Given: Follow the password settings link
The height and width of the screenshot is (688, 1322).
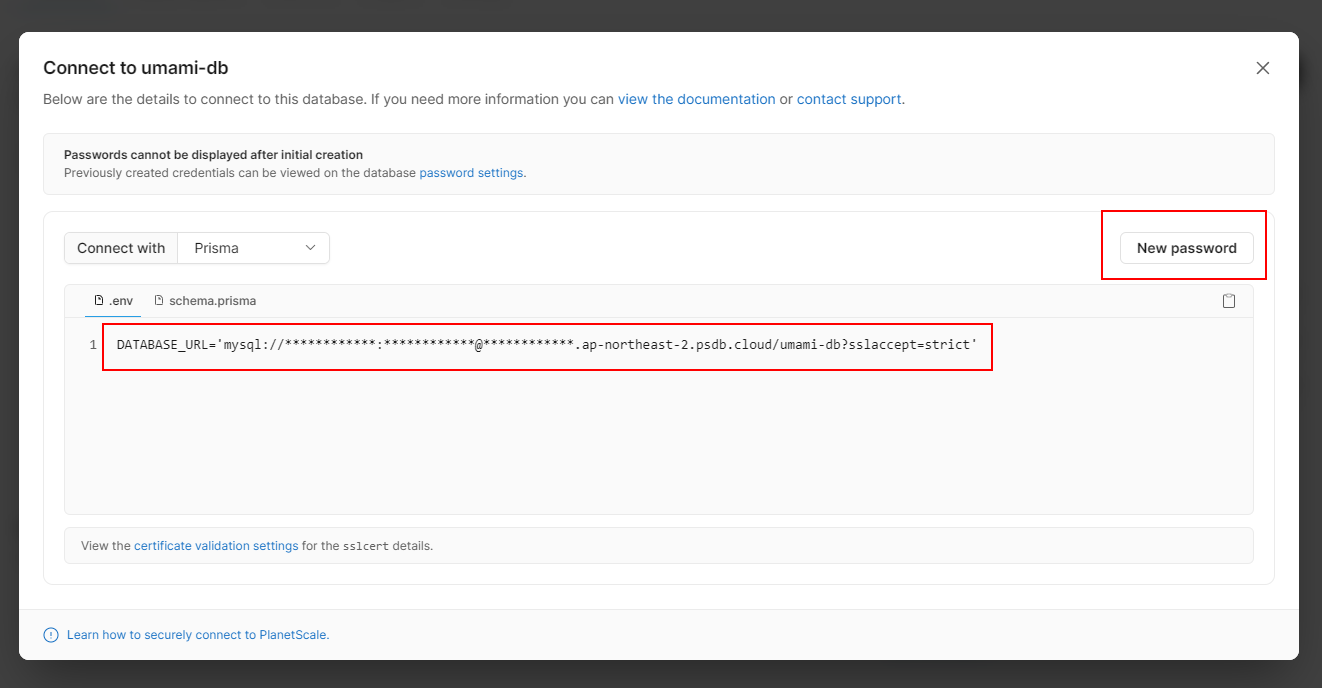Looking at the screenshot, I should click(x=471, y=172).
